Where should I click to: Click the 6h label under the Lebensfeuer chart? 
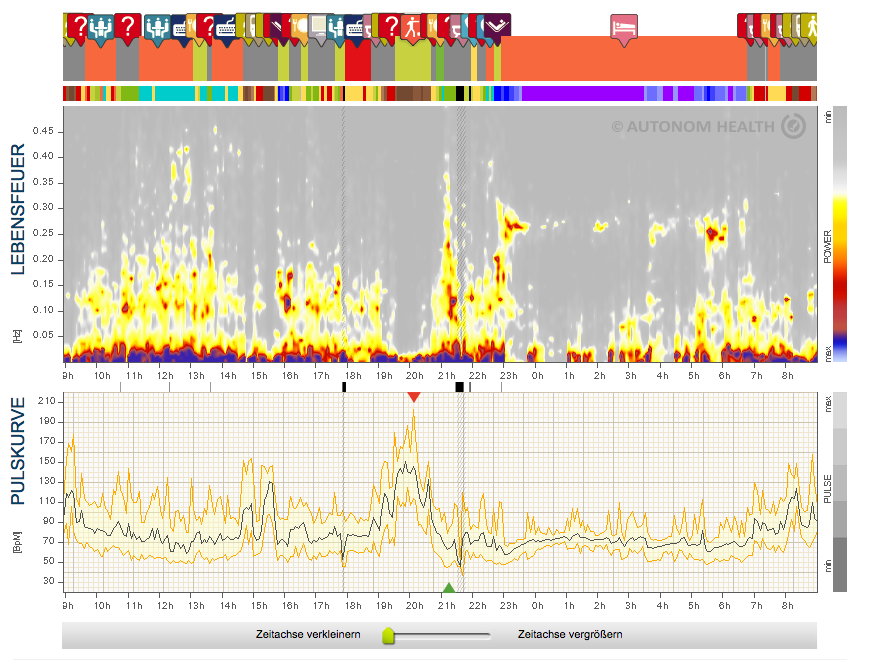(724, 376)
